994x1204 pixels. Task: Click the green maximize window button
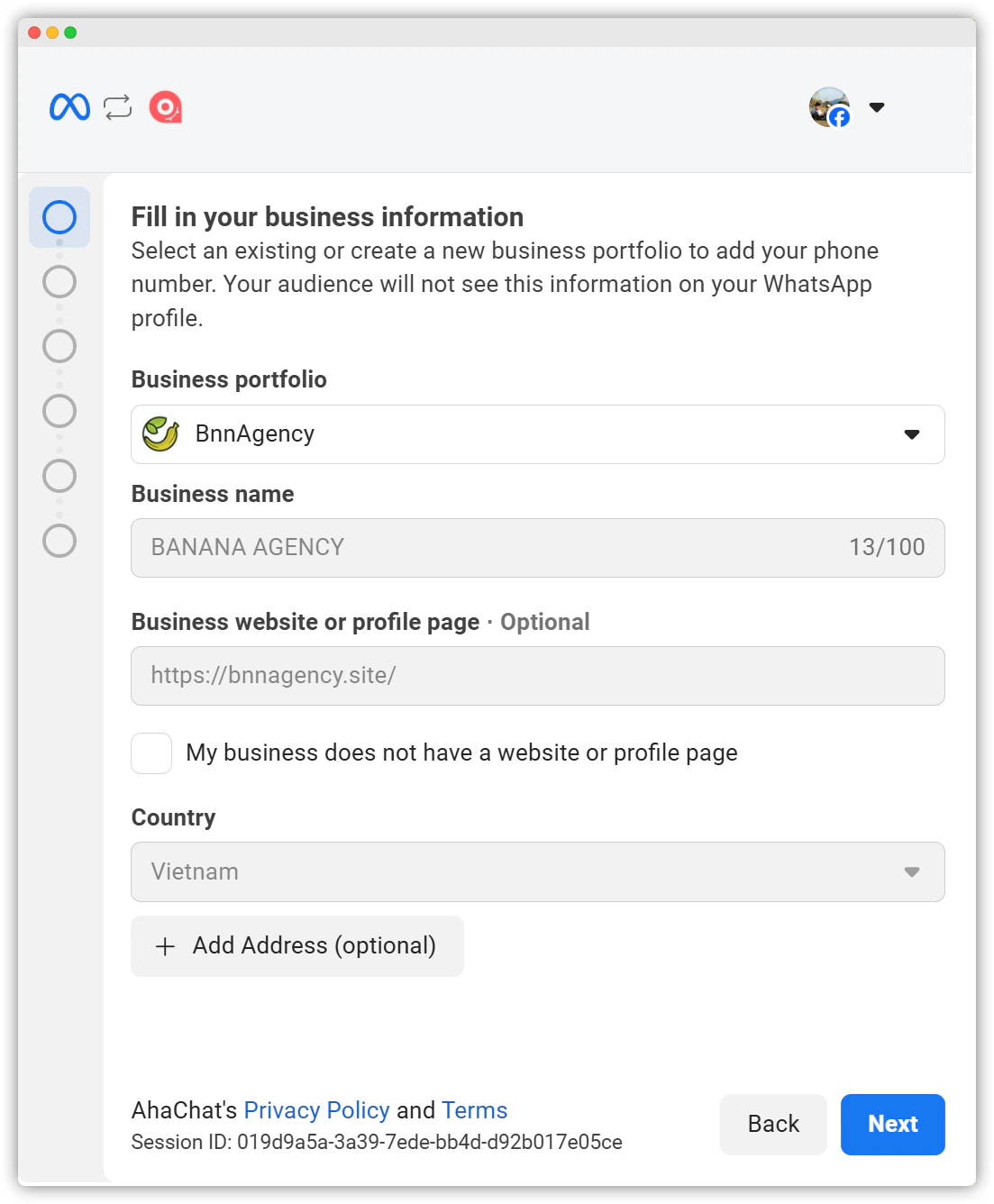70,32
